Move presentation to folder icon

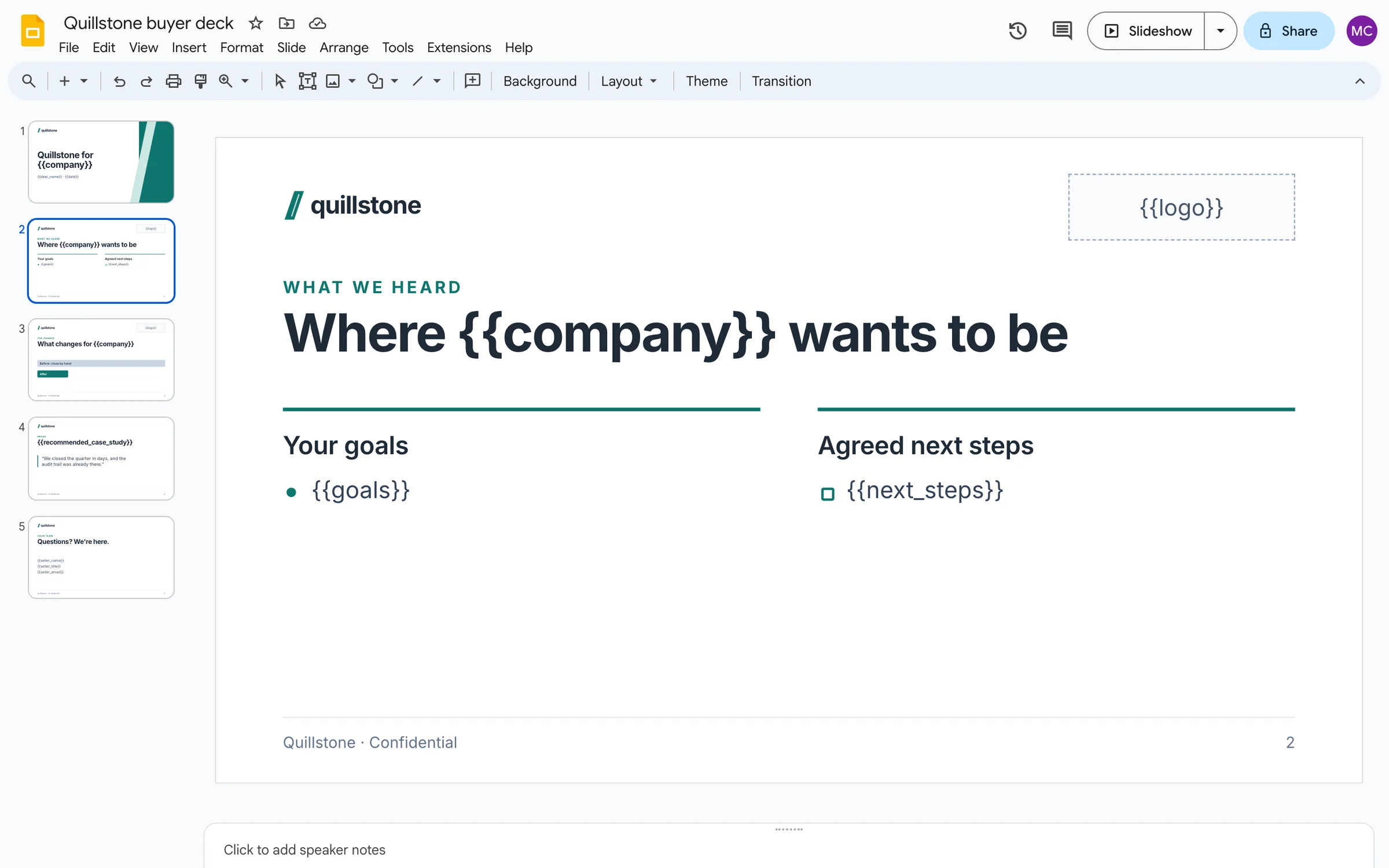[x=286, y=23]
